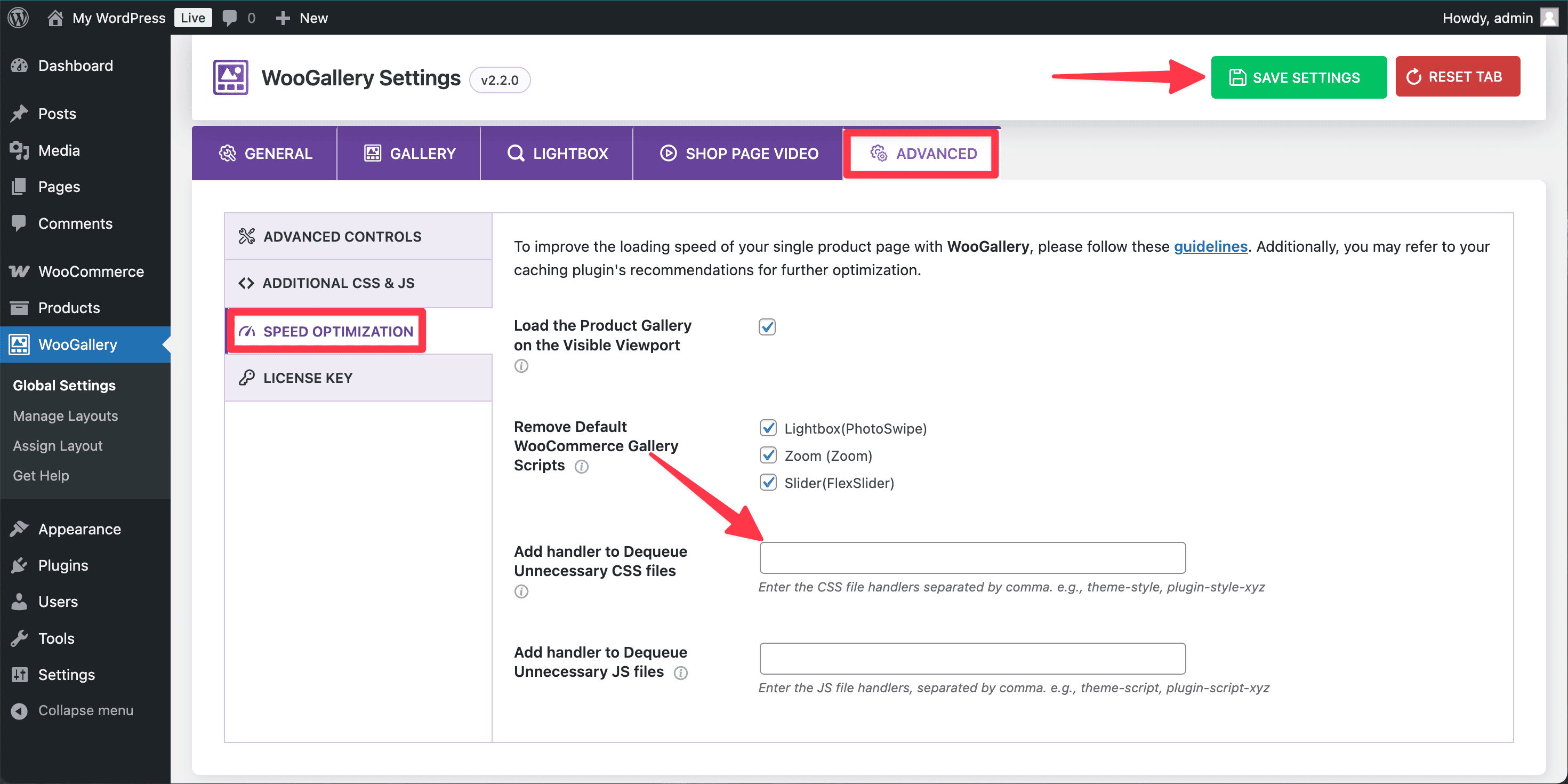Click the WooGallery Settings logo icon
This screenshot has width=1568, height=784.
click(230, 77)
